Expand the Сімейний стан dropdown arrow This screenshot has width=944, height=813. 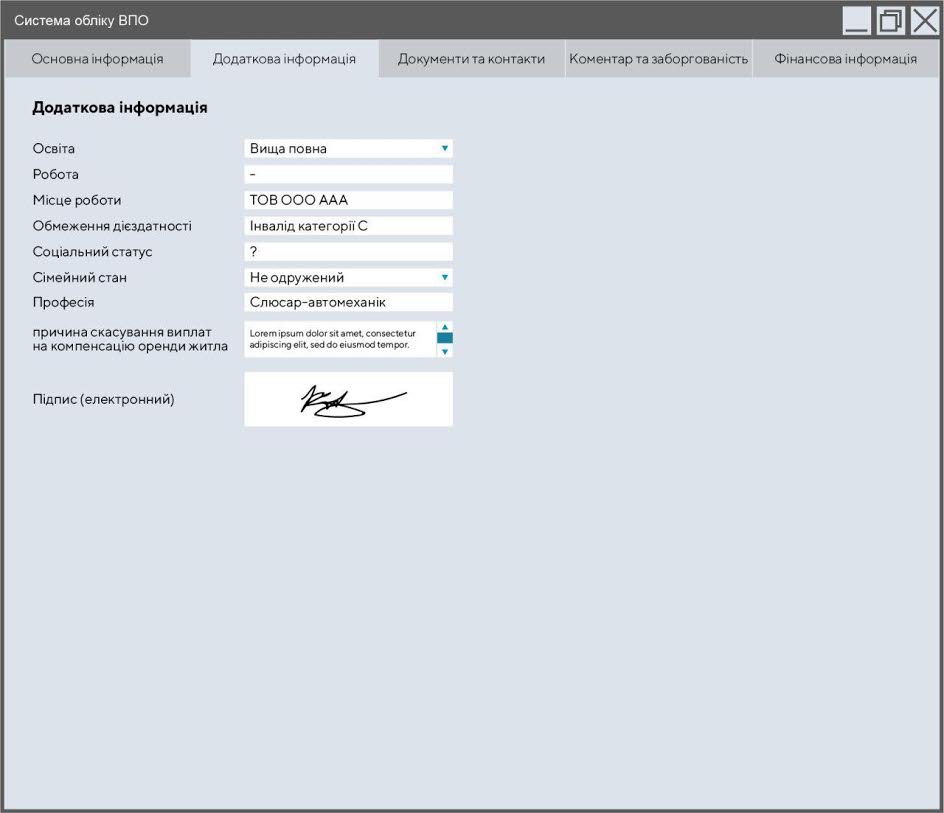(x=444, y=278)
